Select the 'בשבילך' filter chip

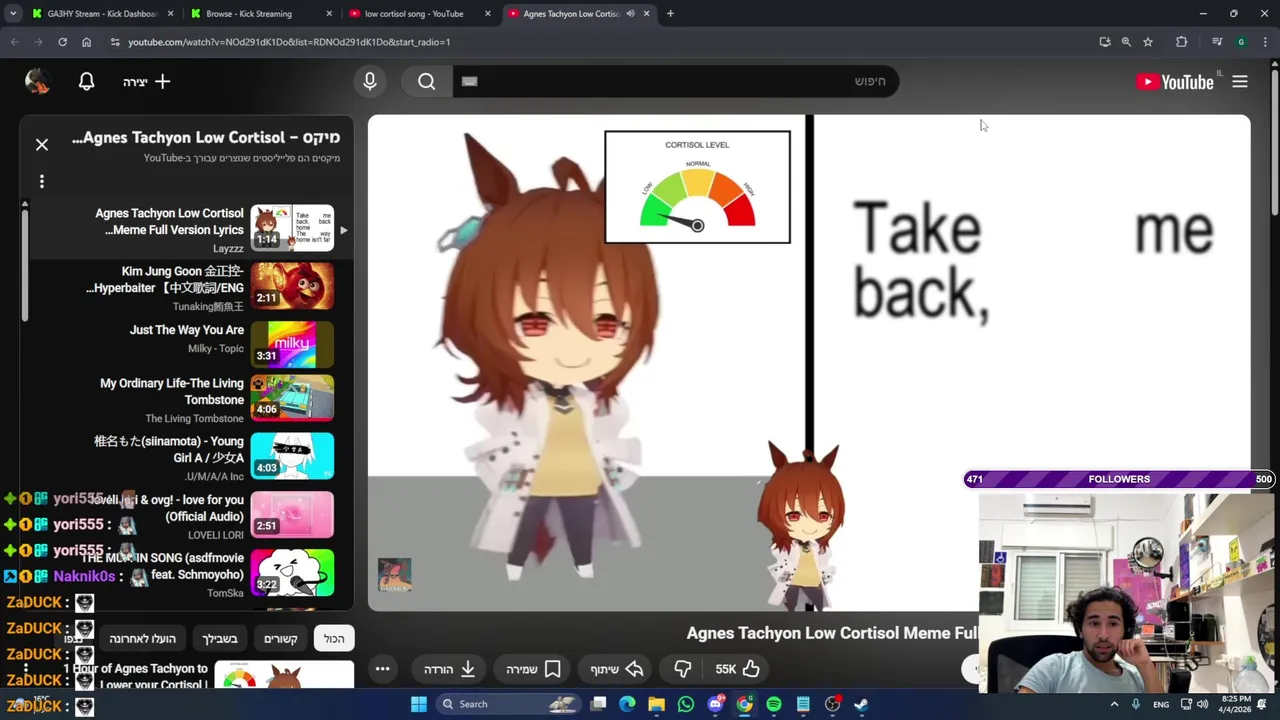coord(220,638)
